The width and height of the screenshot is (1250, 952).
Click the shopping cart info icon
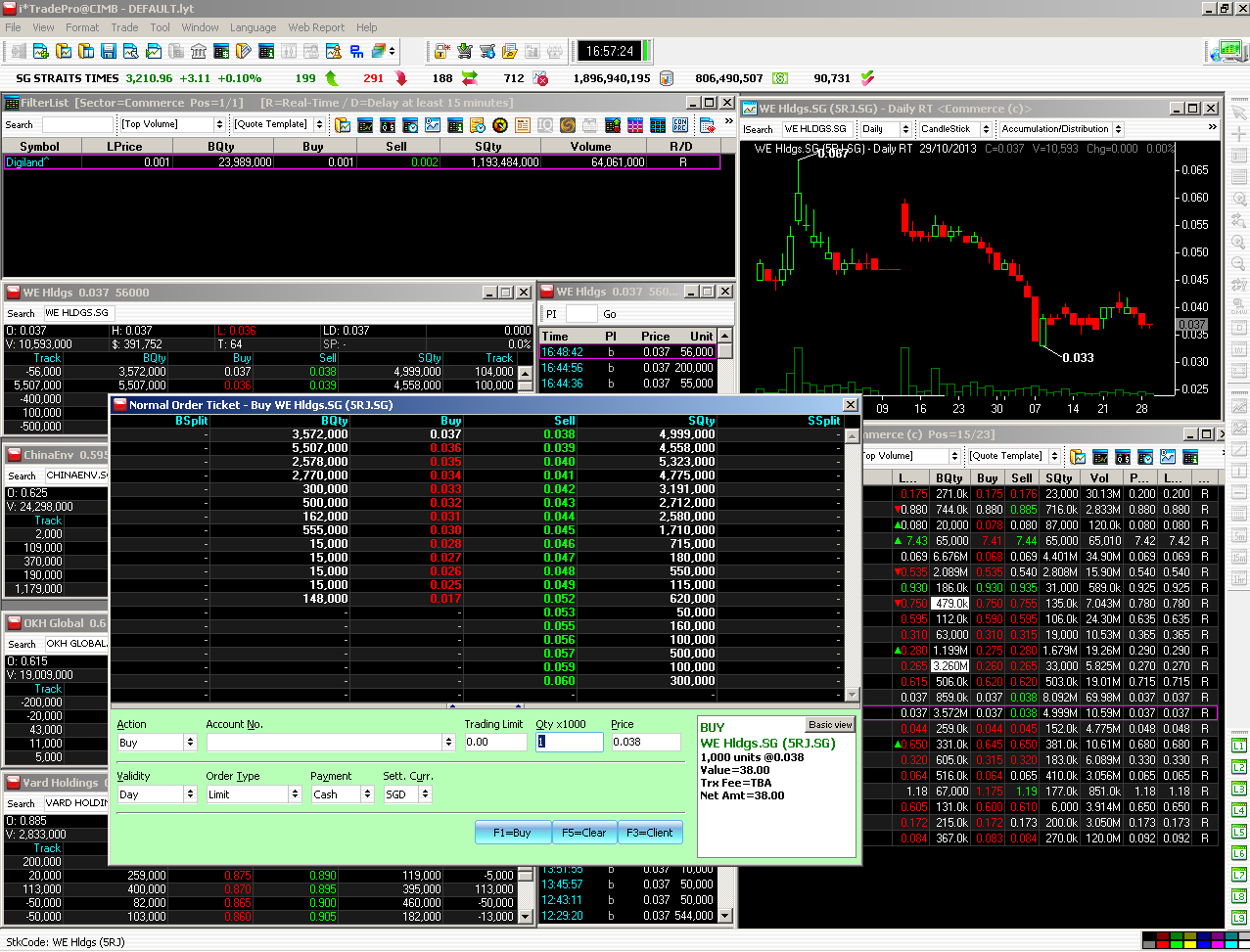pos(486,50)
